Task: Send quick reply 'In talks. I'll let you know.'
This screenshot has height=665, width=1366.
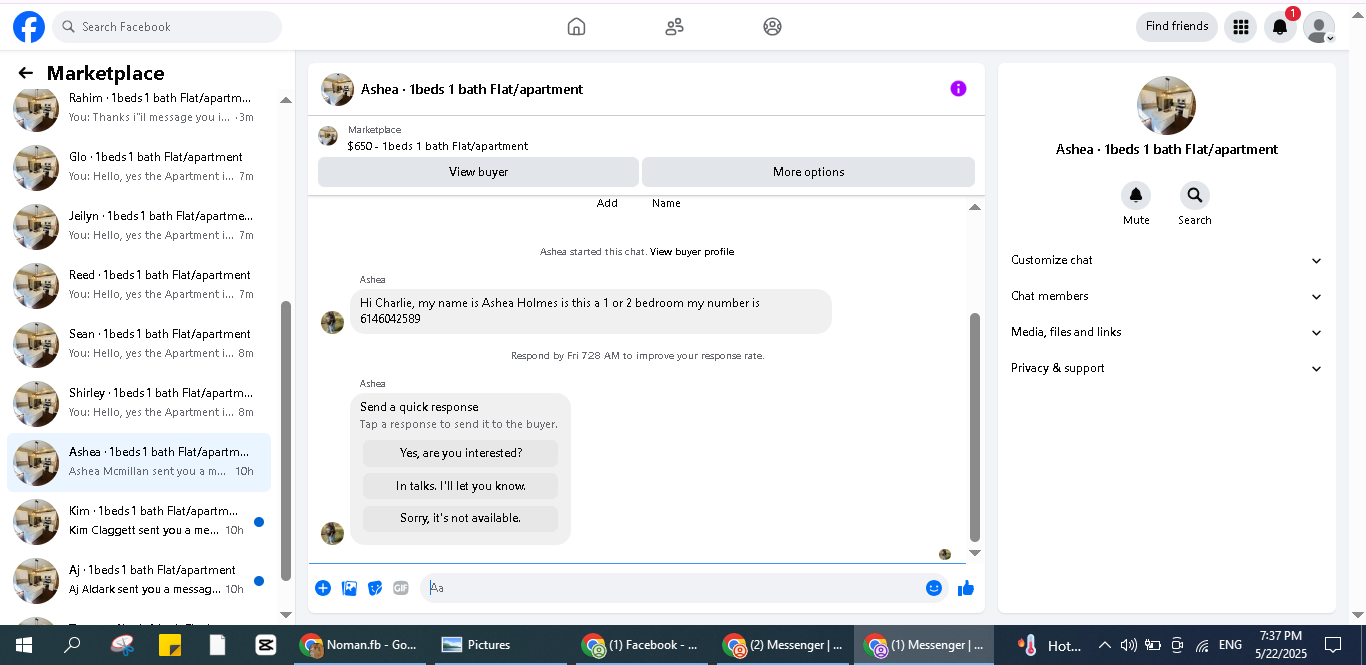Action: (460, 486)
